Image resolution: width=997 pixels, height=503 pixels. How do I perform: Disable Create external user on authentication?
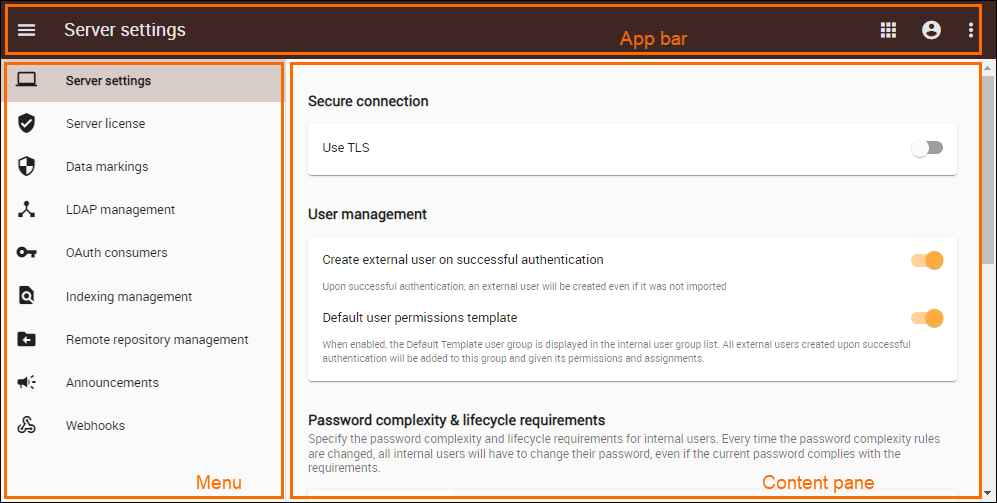[927, 260]
